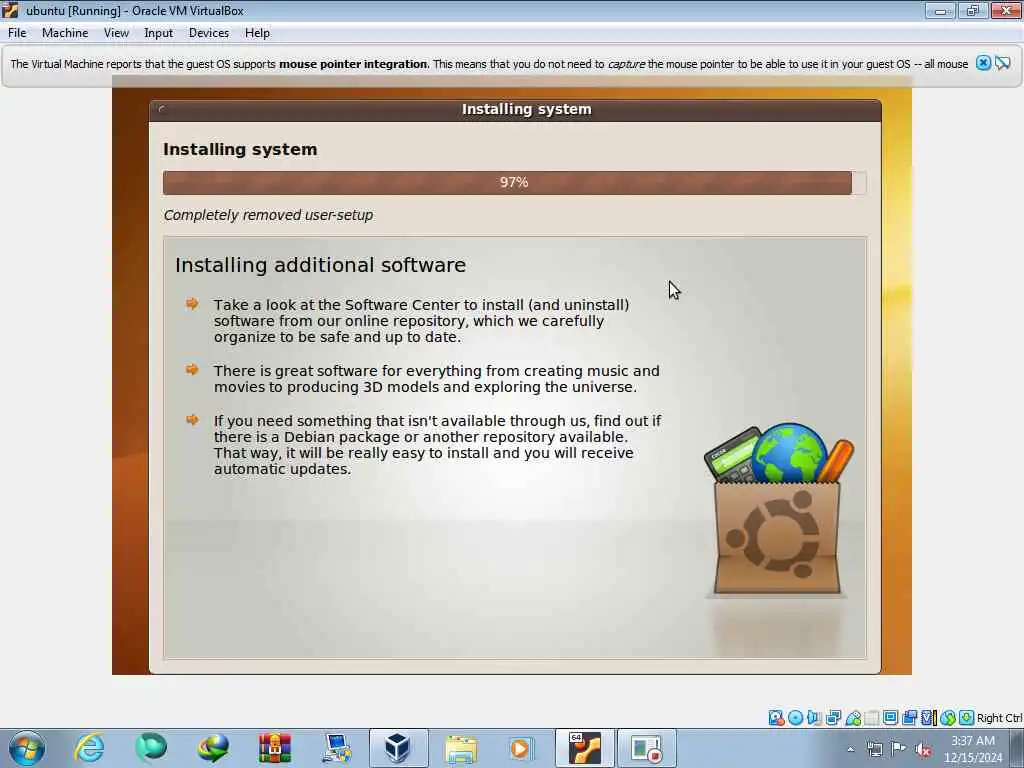The width and height of the screenshot is (1024, 768).
Task: Open Windows Media Player from taskbar
Action: 521,748
